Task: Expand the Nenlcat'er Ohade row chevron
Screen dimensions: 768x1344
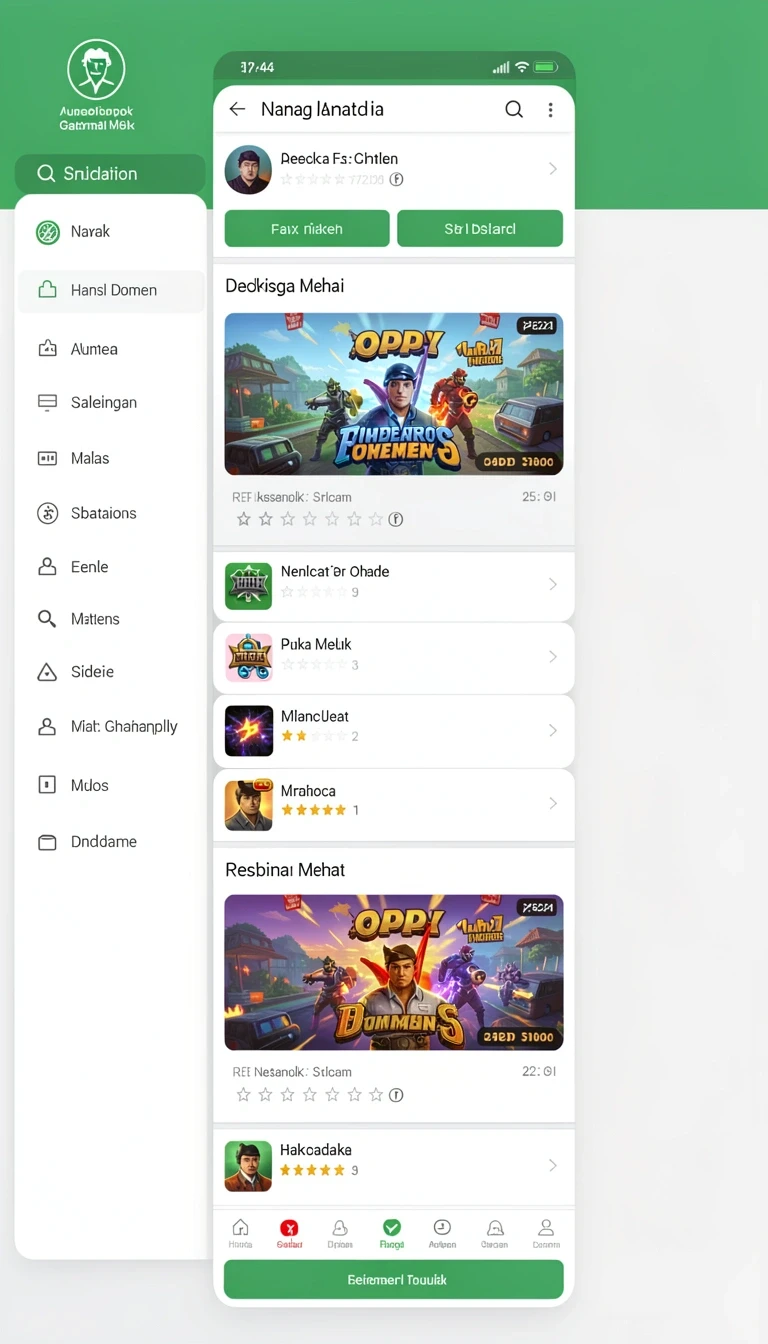Action: point(553,584)
